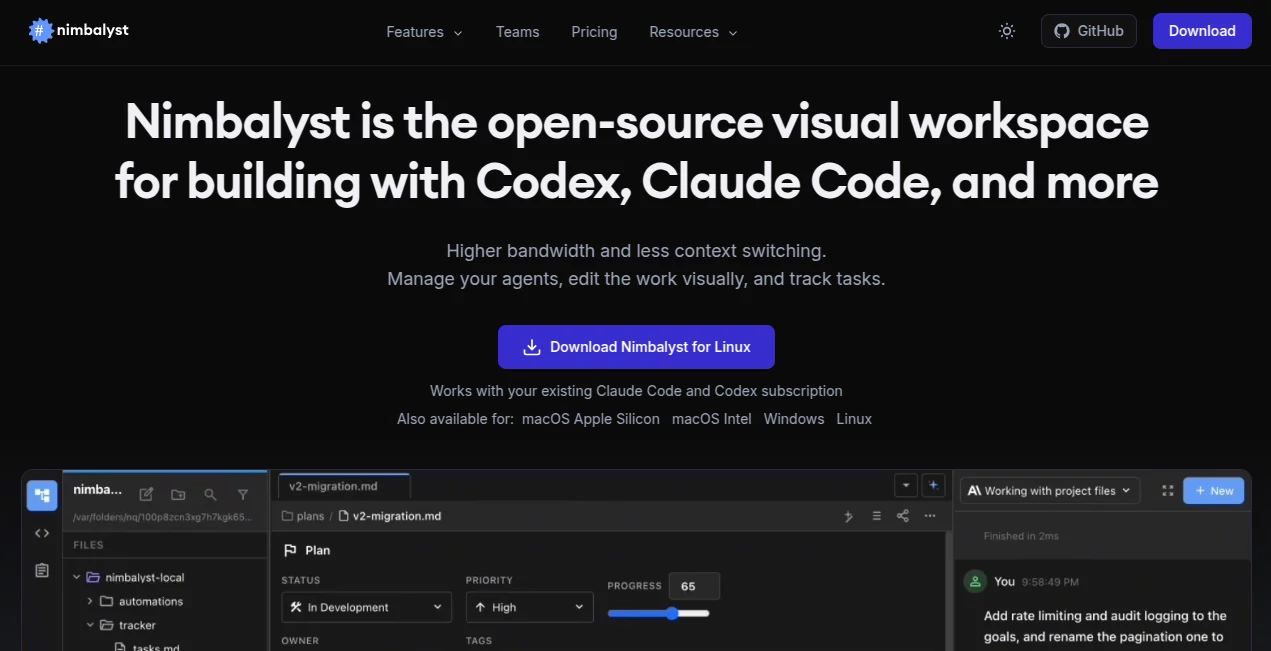1271x651 pixels.
Task: Click the FILES section header
Action: 88,545
